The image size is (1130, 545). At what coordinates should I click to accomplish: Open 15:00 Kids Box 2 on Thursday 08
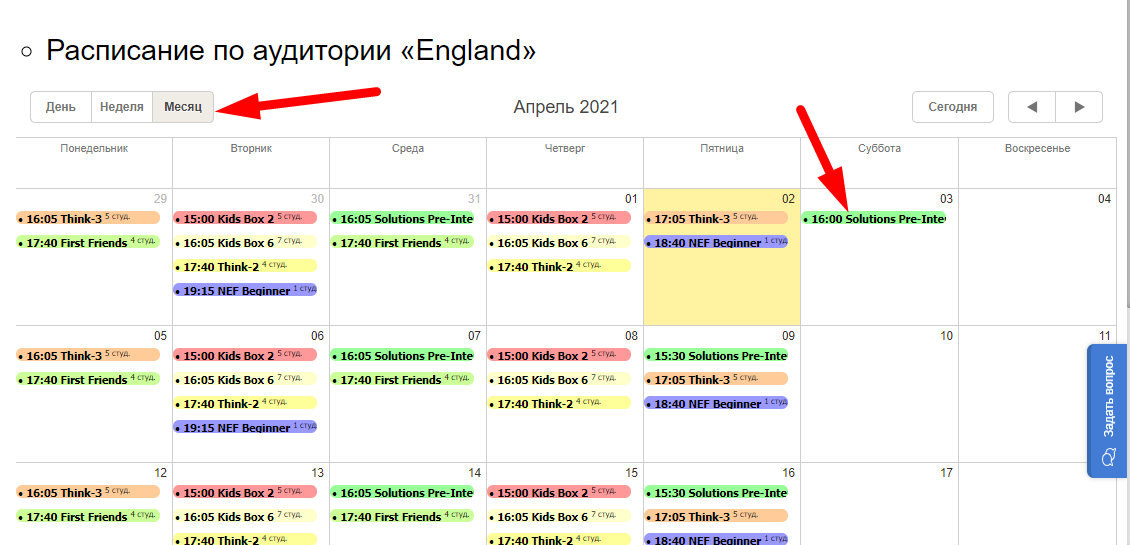point(559,355)
